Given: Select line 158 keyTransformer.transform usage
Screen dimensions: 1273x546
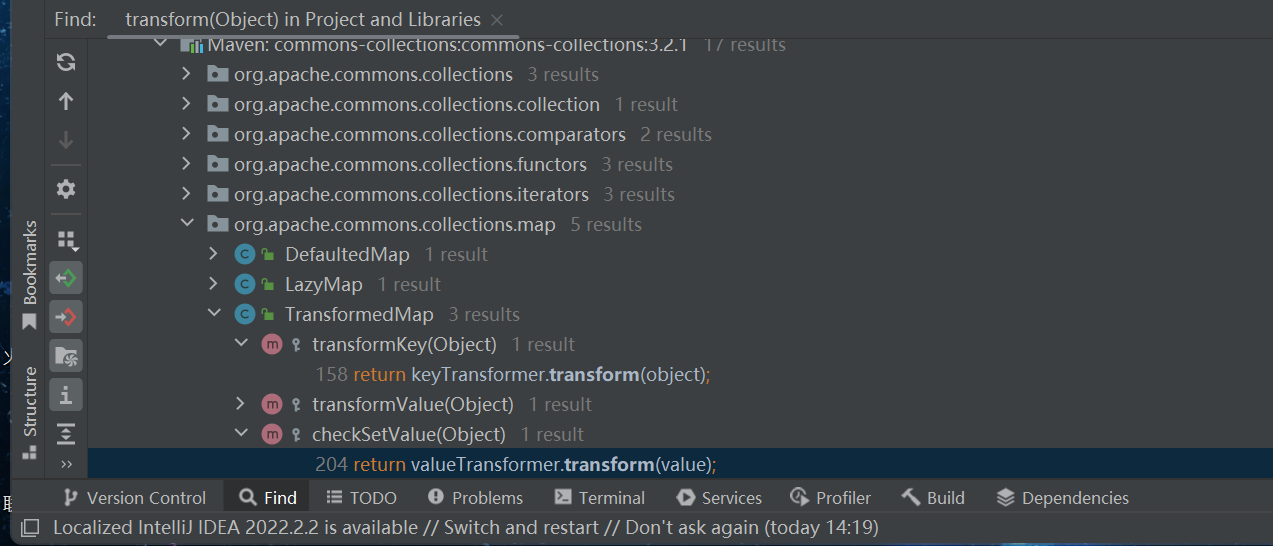Looking at the screenshot, I should [512, 374].
